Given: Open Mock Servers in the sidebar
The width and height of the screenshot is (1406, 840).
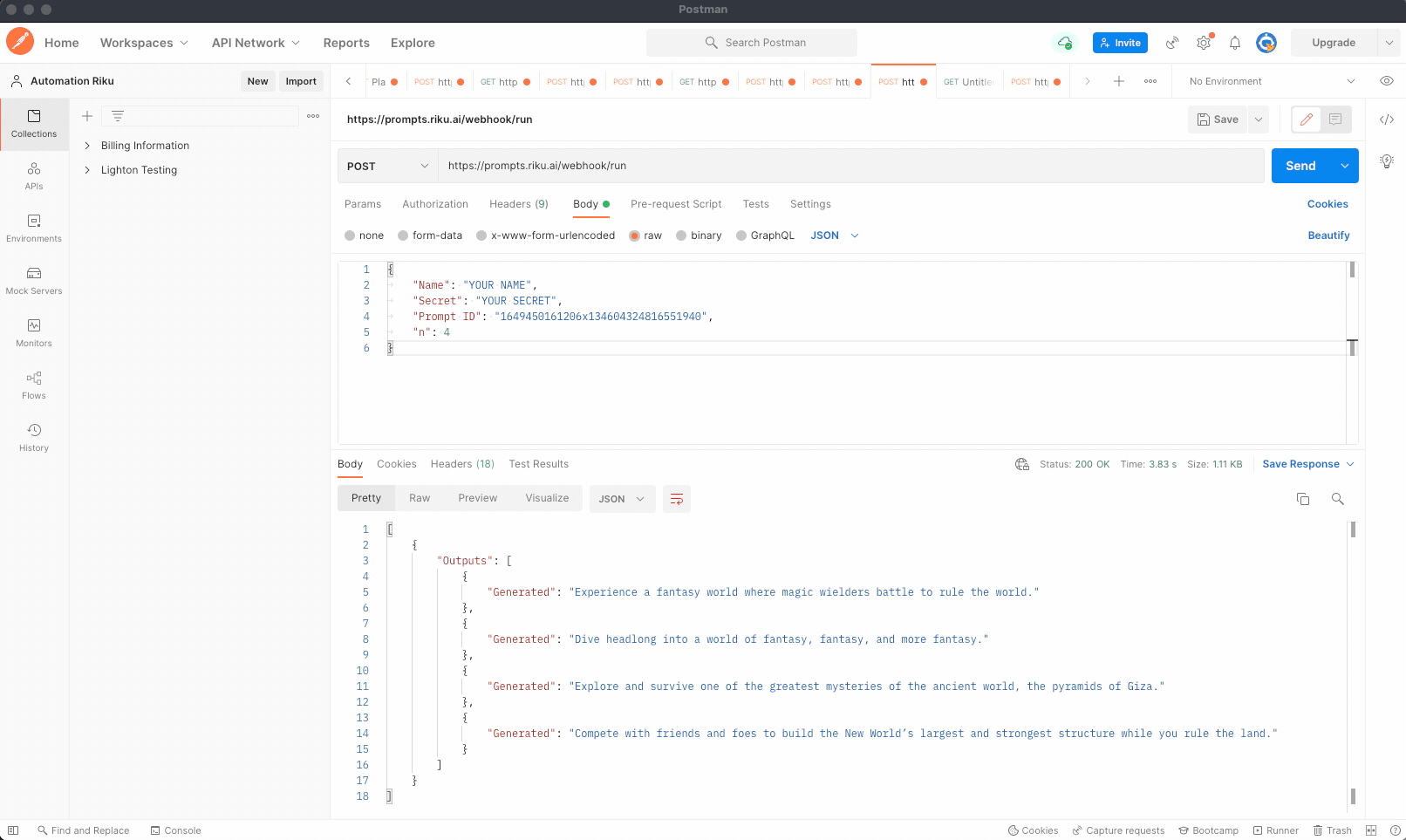Looking at the screenshot, I should coord(34,281).
